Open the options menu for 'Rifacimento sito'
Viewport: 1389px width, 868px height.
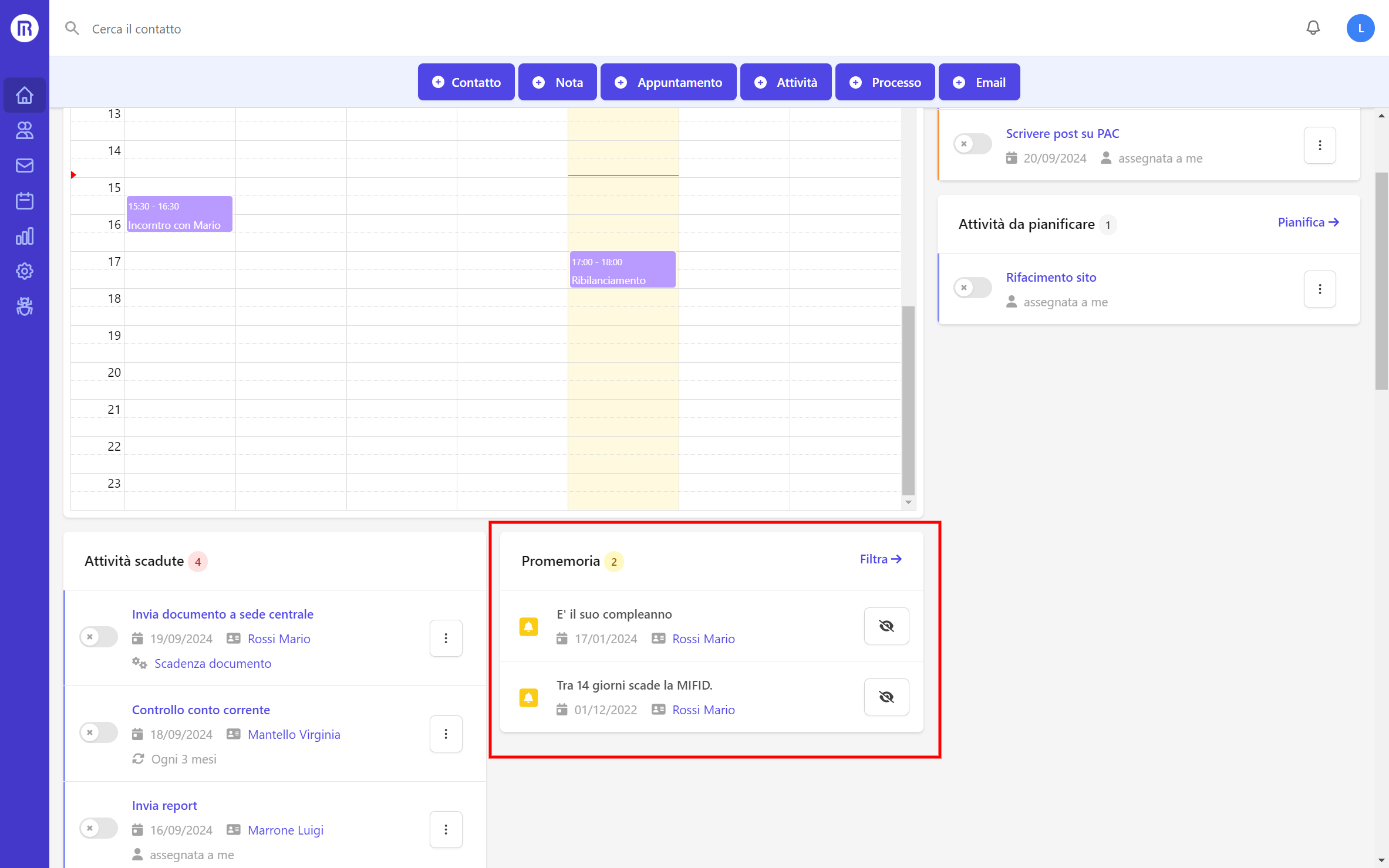1320,289
